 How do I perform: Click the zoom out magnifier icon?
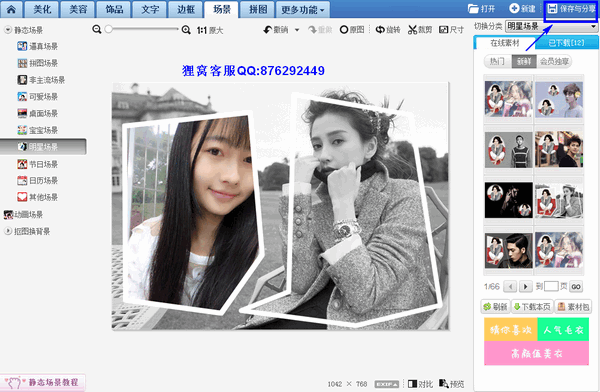tap(97, 29)
